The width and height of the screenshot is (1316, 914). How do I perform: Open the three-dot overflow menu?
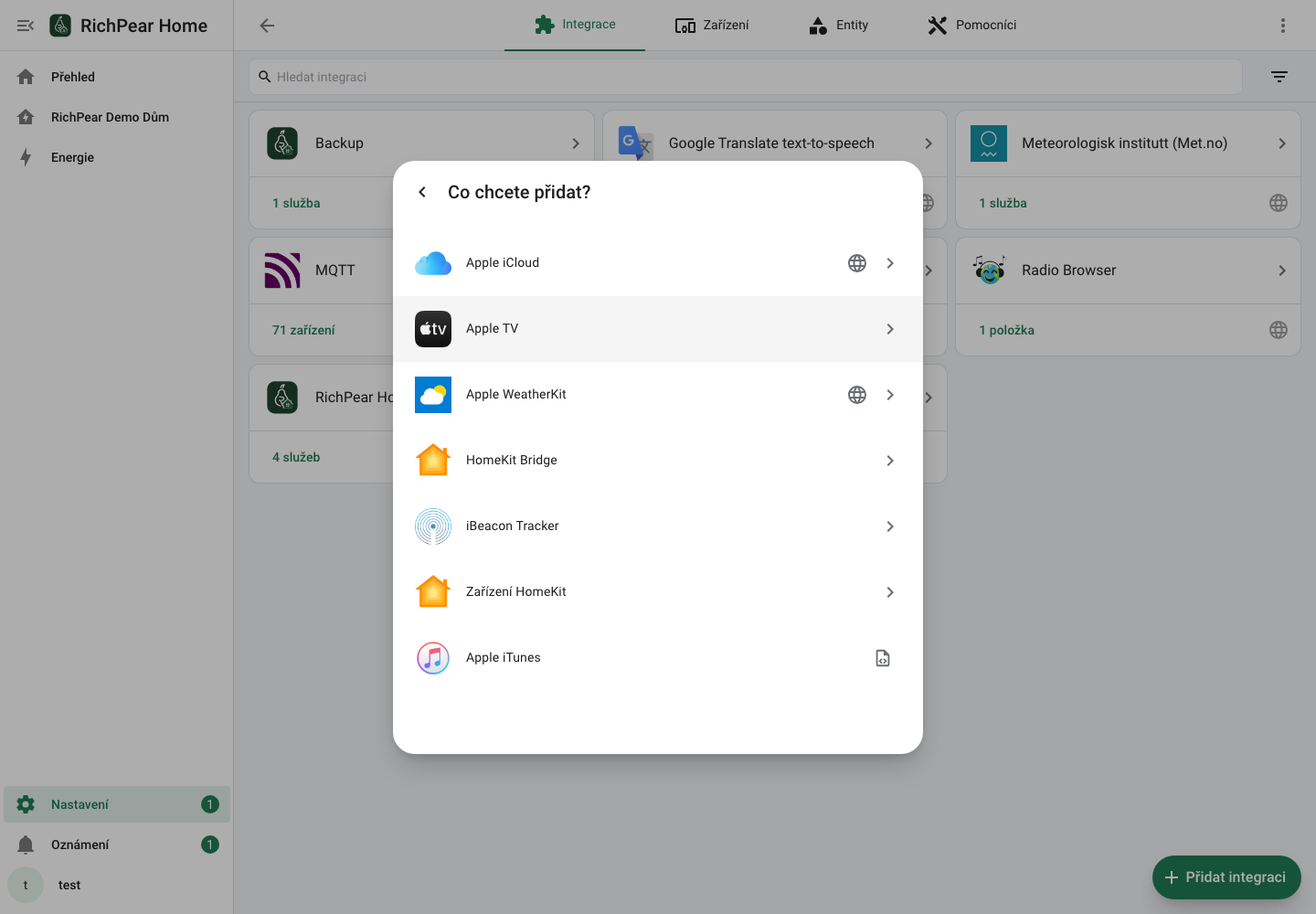(x=1283, y=26)
